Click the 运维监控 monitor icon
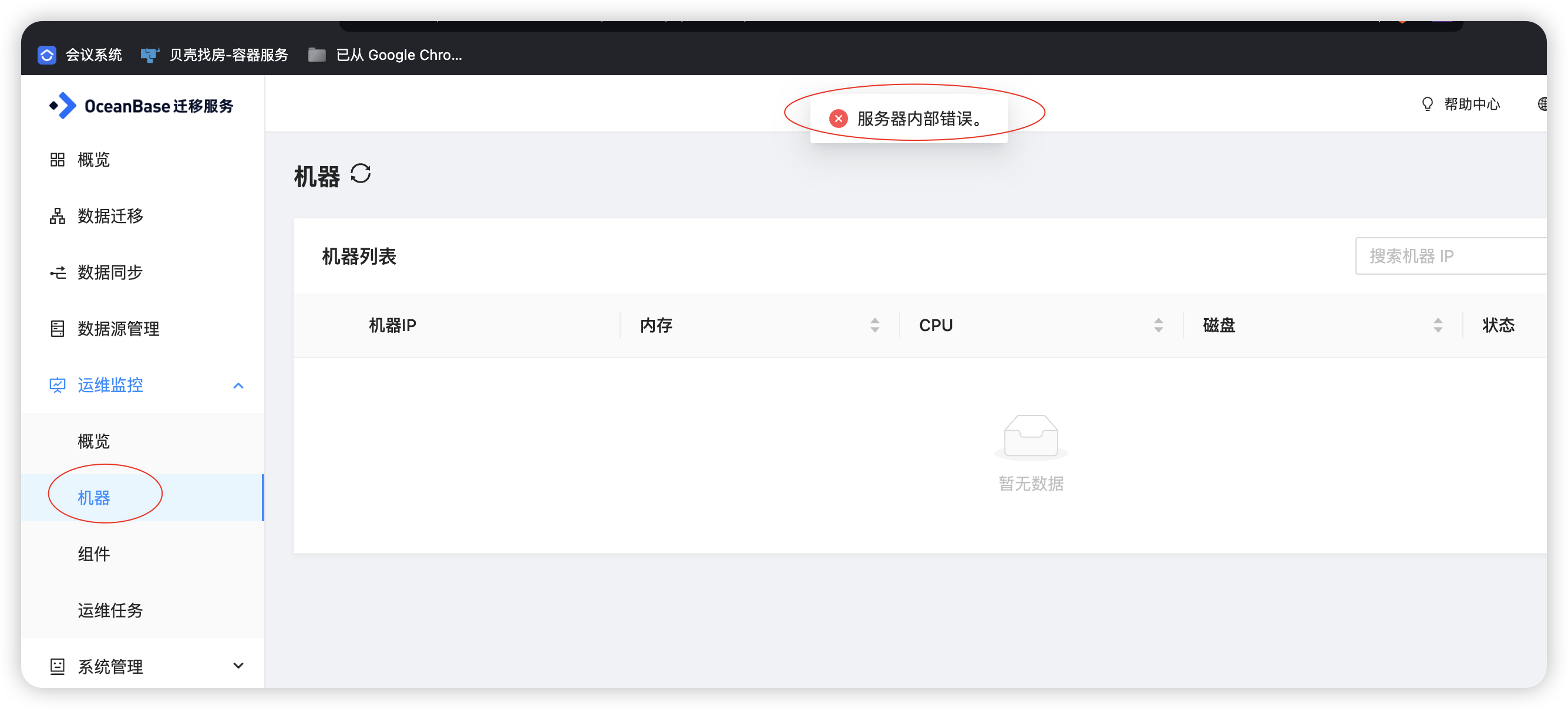This screenshot has width=1568, height=709. click(x=57, y=385)
